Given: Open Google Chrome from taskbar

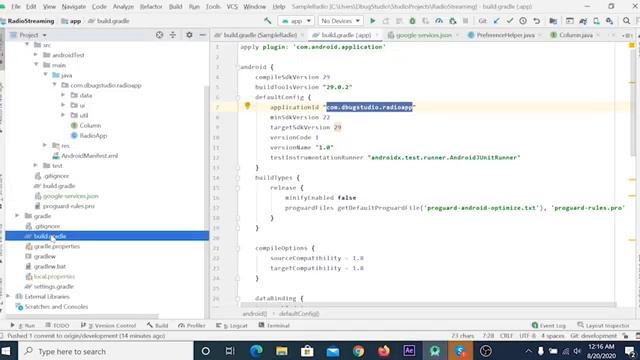Looking at the screenshot, I should tap(358, 351).
